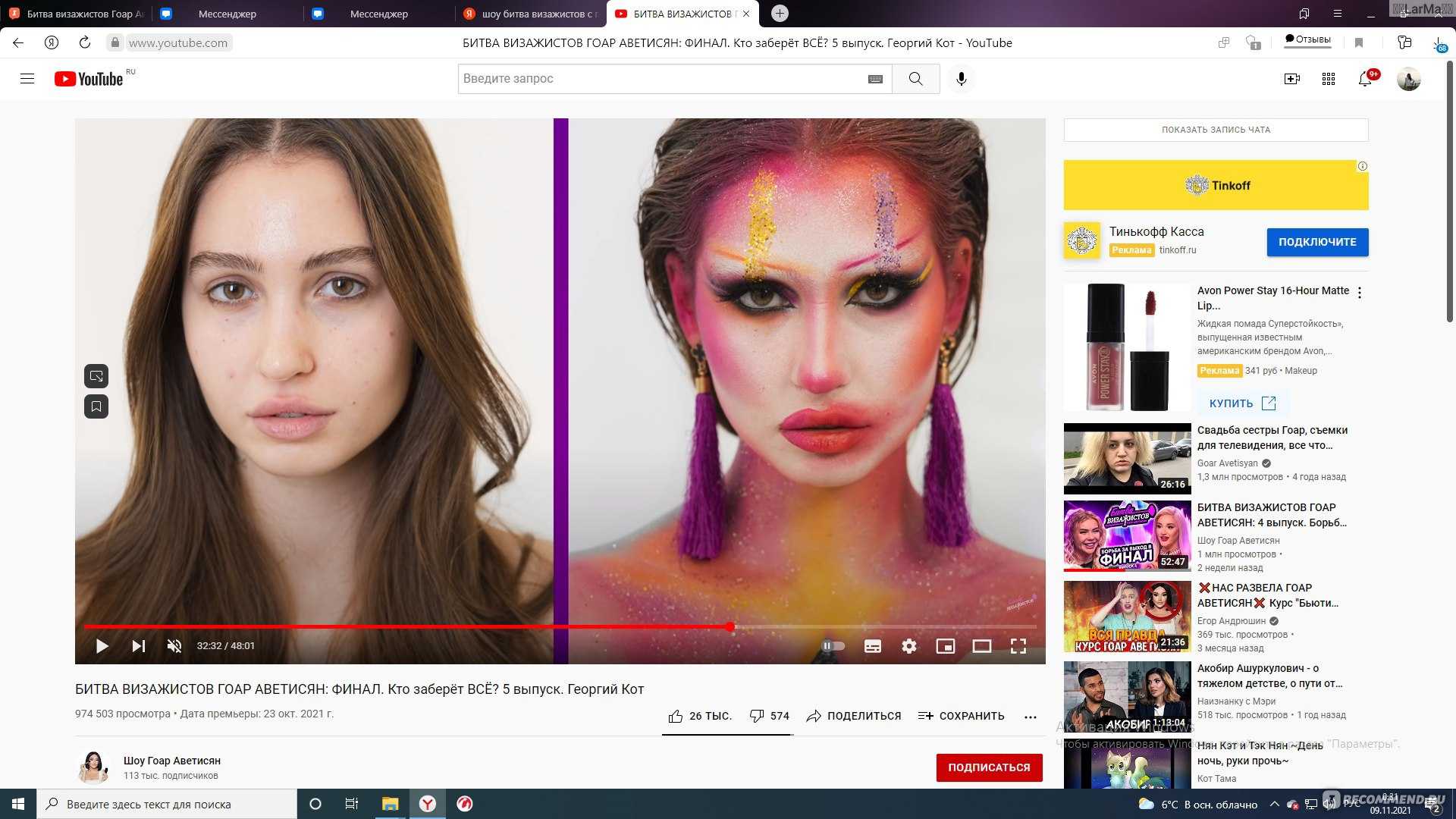This screenshot has width=1456, height=819.
Task: Open Акобир Ашуркулович video title
Action: pyautogui.click(x=1269, y=676)
